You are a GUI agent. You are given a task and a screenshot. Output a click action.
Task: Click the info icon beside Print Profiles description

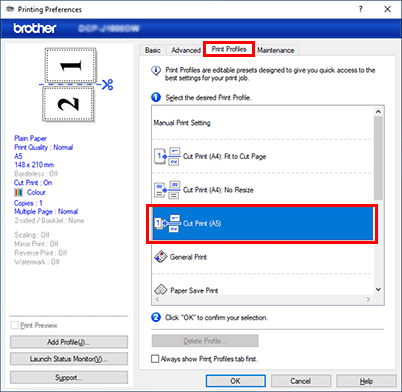[x=156, y=71]
